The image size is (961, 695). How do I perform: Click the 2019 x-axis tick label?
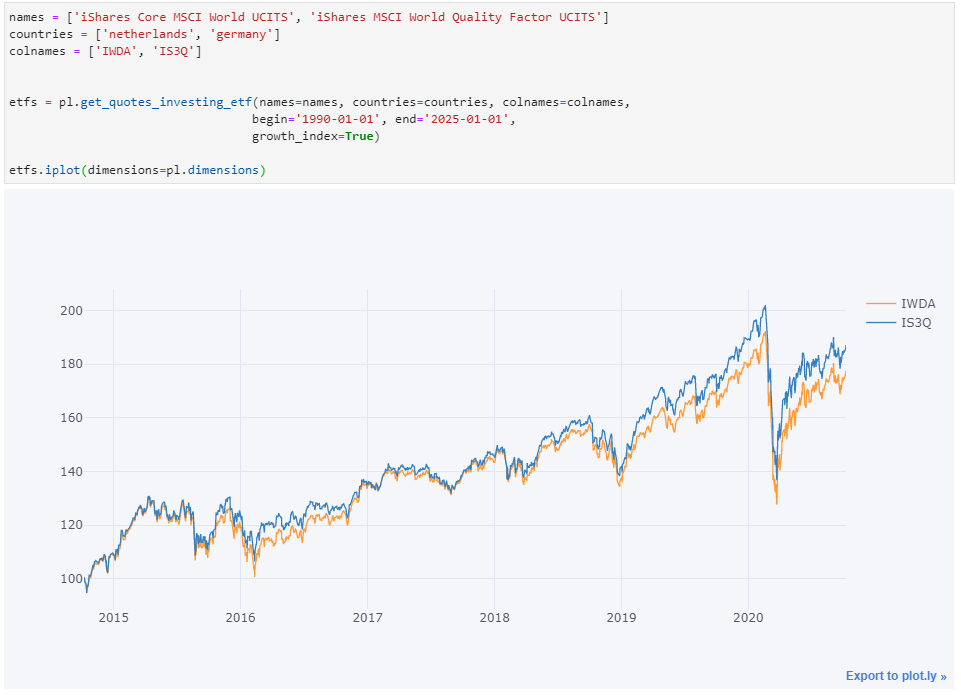(622, 616)
